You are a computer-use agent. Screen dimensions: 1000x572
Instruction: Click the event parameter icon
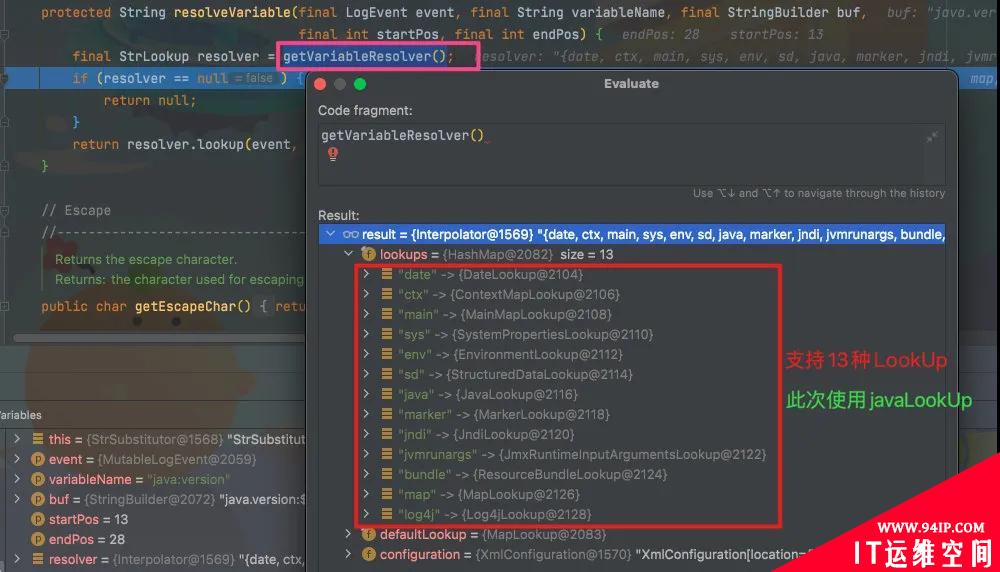coord(38,459)
